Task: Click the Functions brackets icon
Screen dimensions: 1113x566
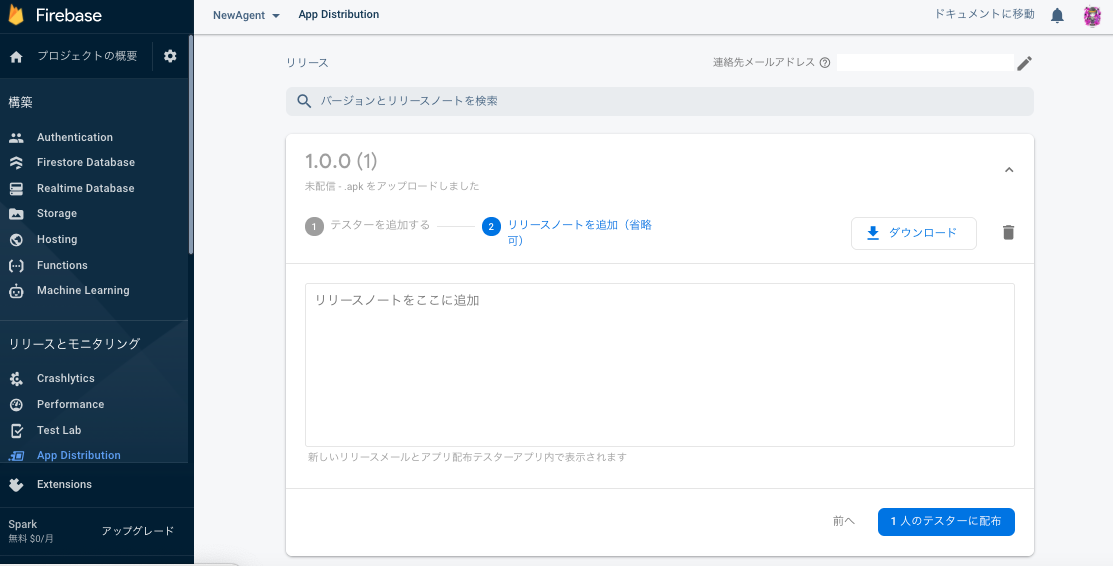Action: 16,265
